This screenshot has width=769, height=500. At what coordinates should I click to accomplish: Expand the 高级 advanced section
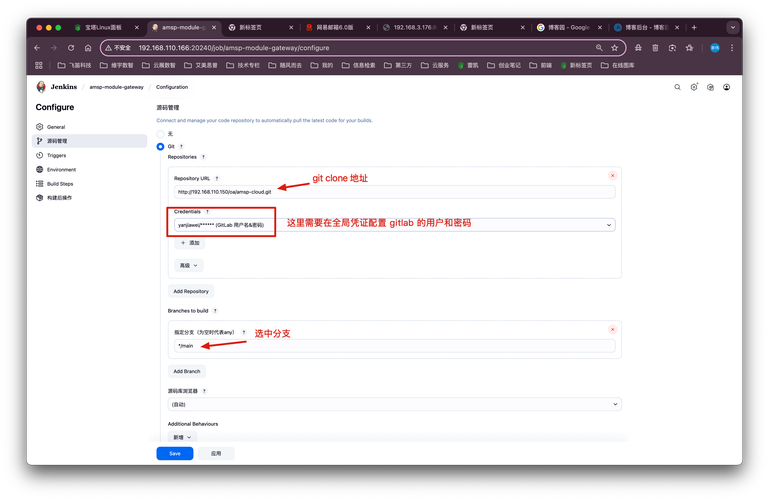tap(188, 266)
